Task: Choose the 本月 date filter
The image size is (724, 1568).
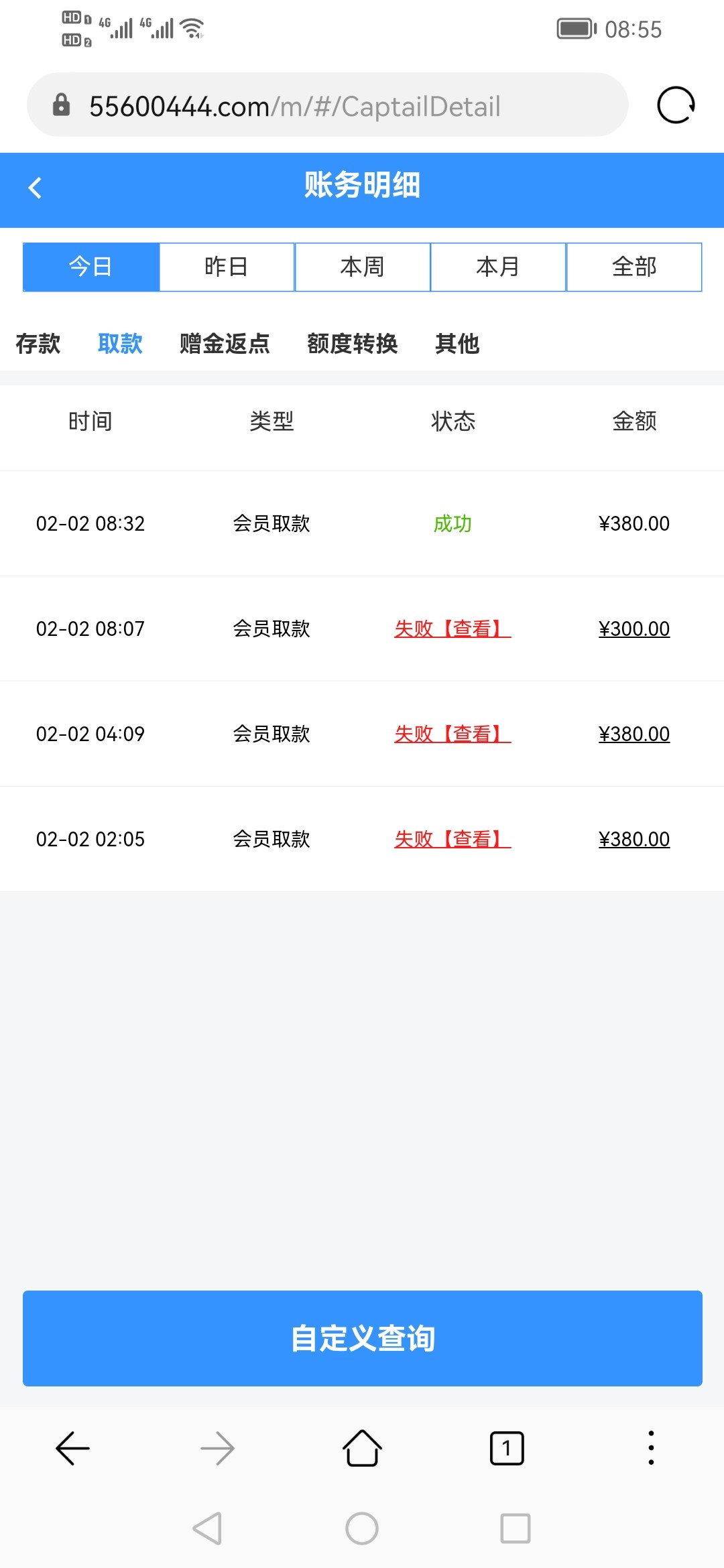Action: click(498, 267)
